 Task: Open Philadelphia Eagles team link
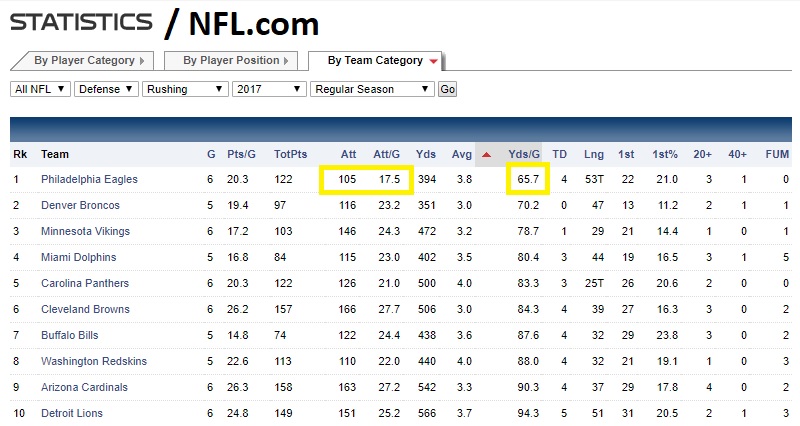pyautogui.click(x=89, y=179)
